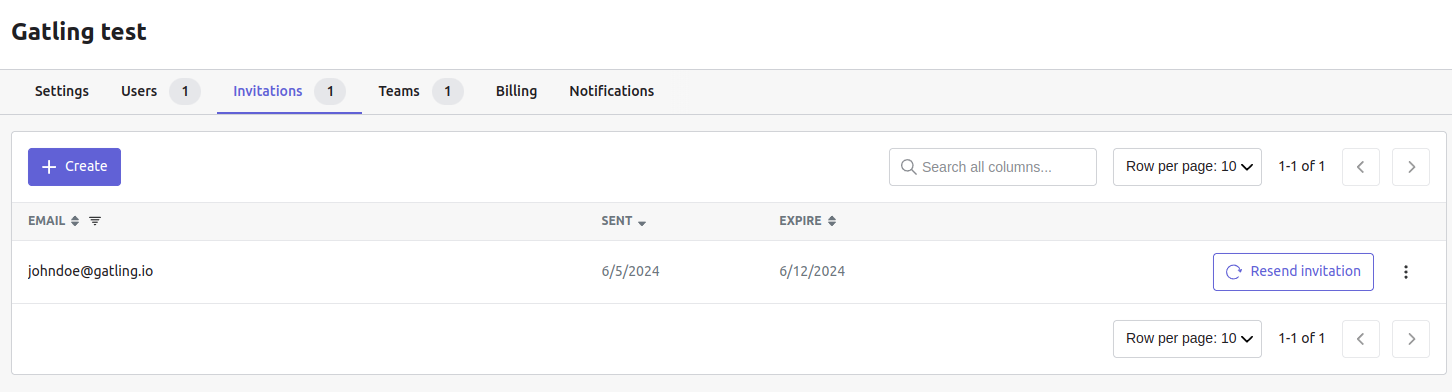Expand top Row per page dropdown
This screenshot has width=1452, height=392.
[1187, 167]
